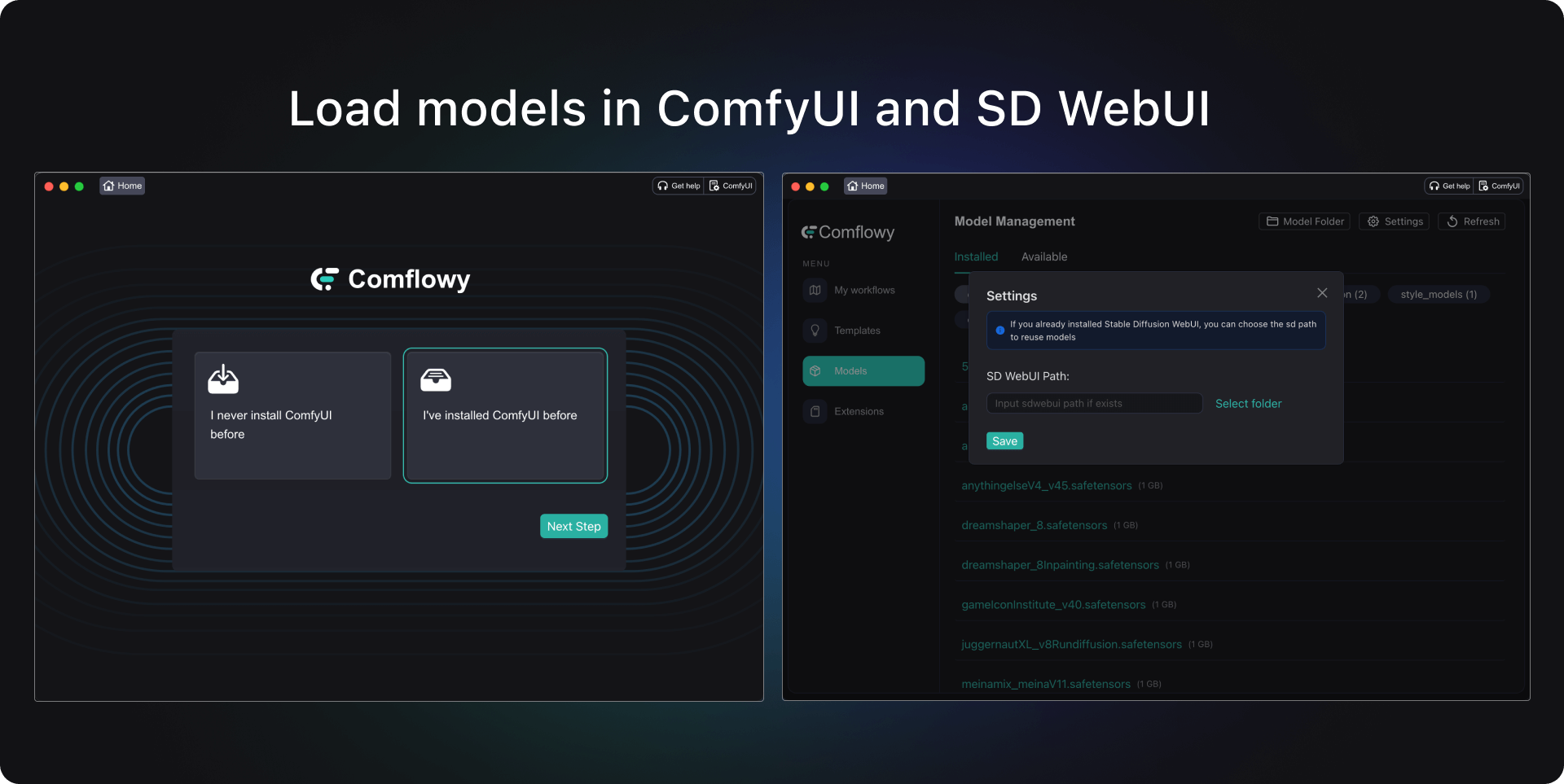Screen dimensions: 1564x784
Task: Click Get help in right window toolbar
Action: tap(1450, 186)
